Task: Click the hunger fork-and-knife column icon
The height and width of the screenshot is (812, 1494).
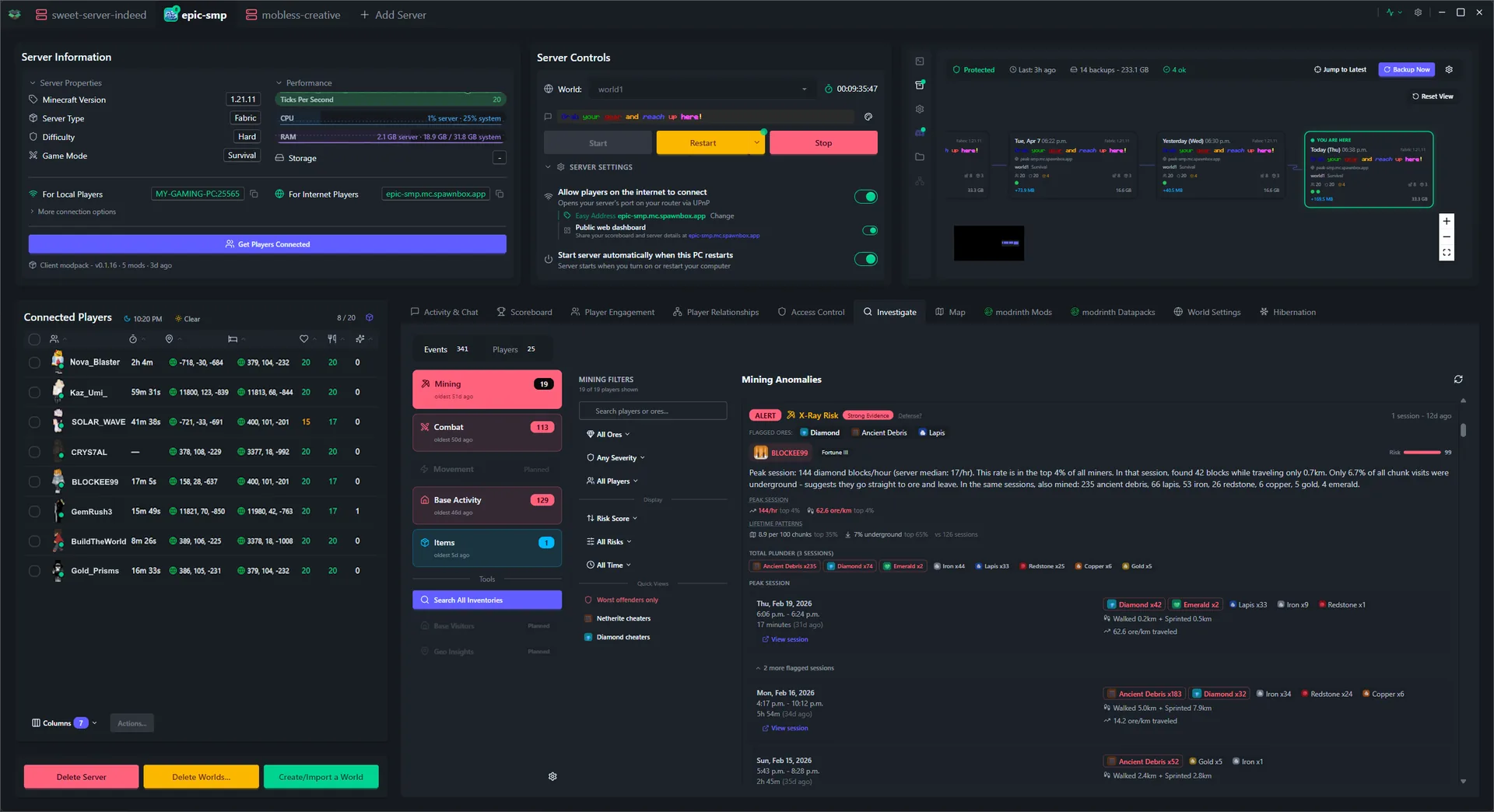Action: click(332, 339)
